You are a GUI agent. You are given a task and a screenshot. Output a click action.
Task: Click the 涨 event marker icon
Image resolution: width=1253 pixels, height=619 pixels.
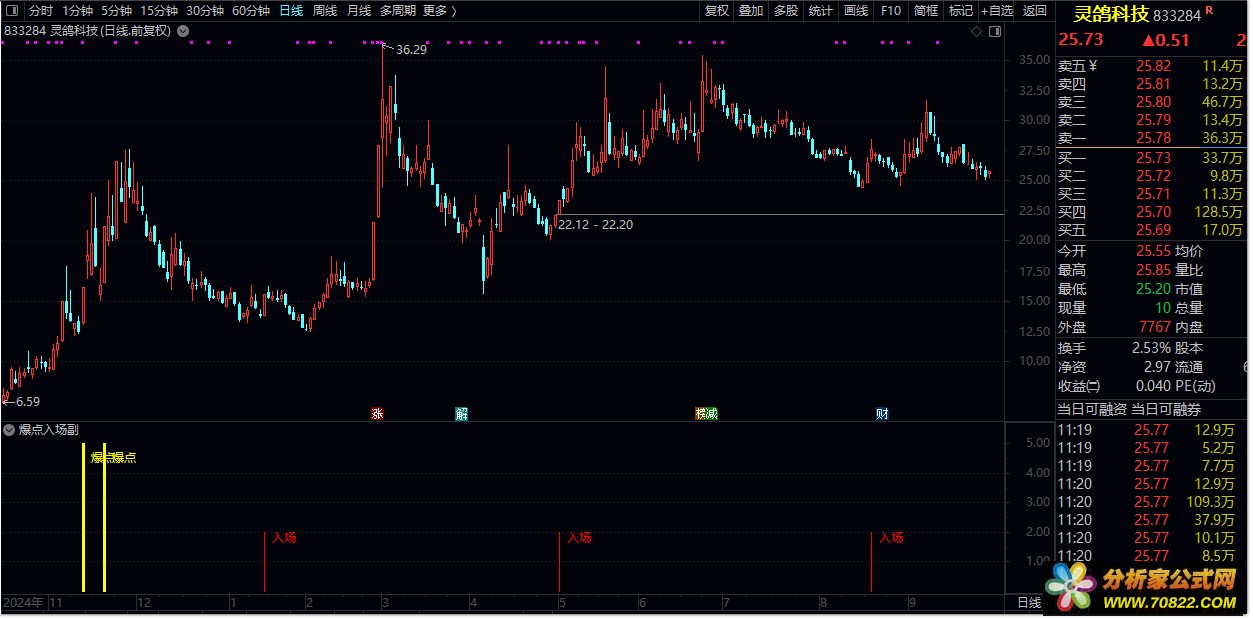377,413
